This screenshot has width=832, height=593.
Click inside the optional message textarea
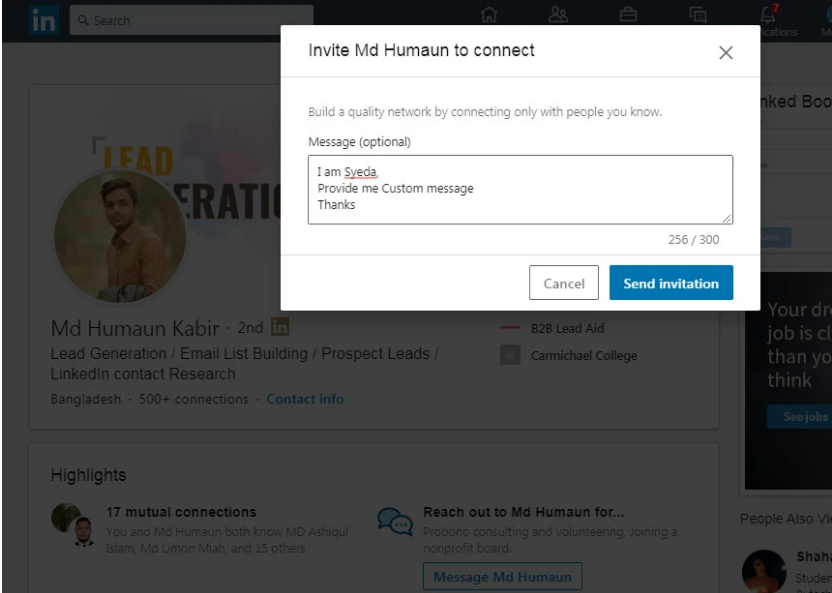[520, 188]
